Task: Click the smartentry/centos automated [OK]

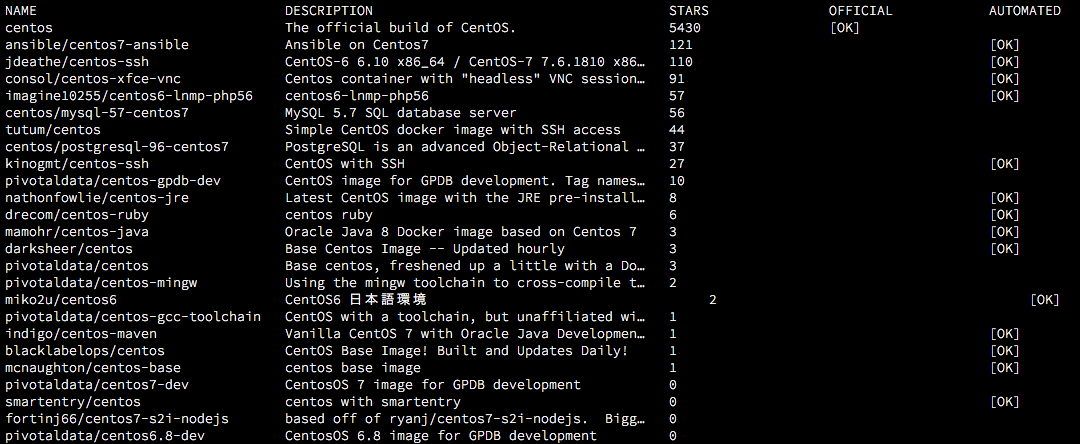Action: [x=1005, y=402]
